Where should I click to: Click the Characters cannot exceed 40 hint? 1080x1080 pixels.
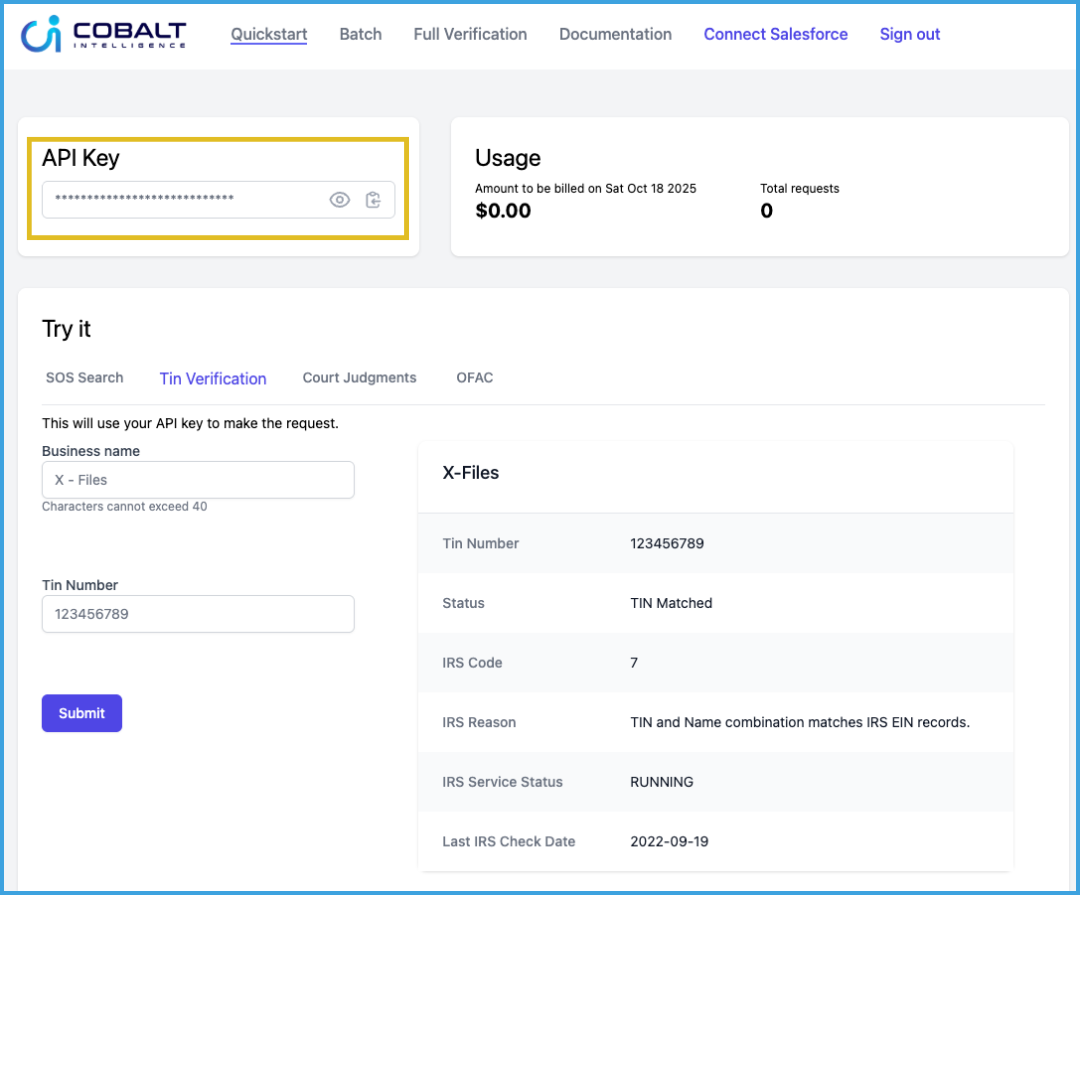pos(124,506)
